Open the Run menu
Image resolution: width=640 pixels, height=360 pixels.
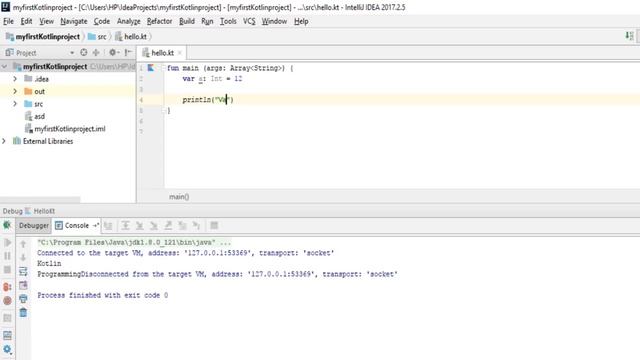pos(207,21)
